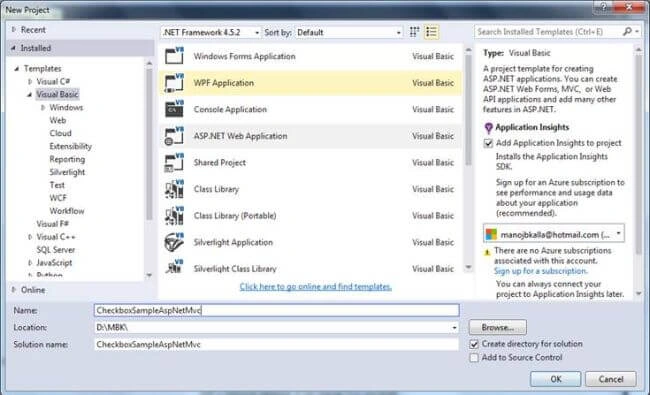This screenshot has width=650, height=395.
Task: Click the search magnifier icon
Action: pos(627,32)
